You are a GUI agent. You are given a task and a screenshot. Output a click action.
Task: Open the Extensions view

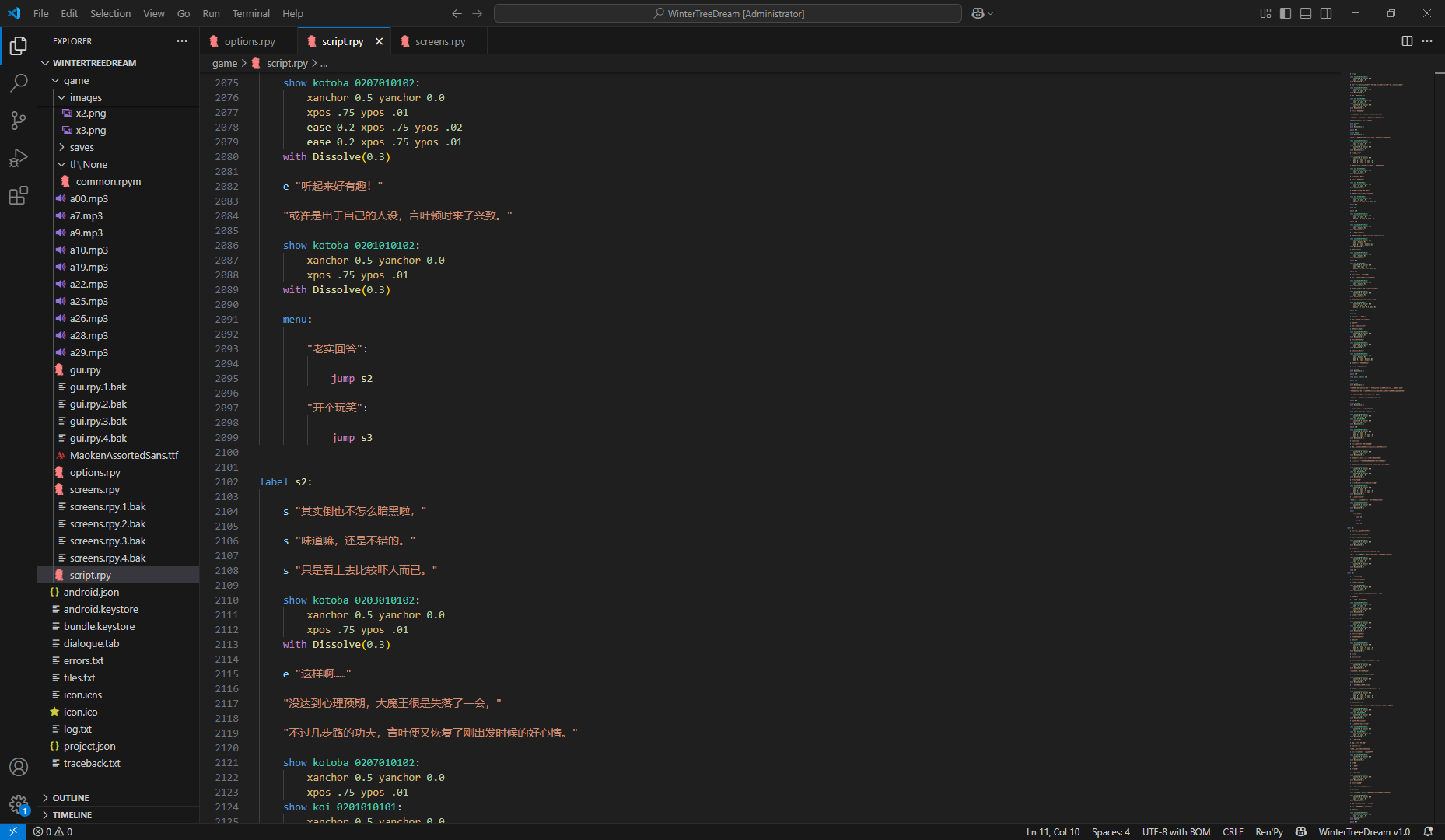pos(19,195)
